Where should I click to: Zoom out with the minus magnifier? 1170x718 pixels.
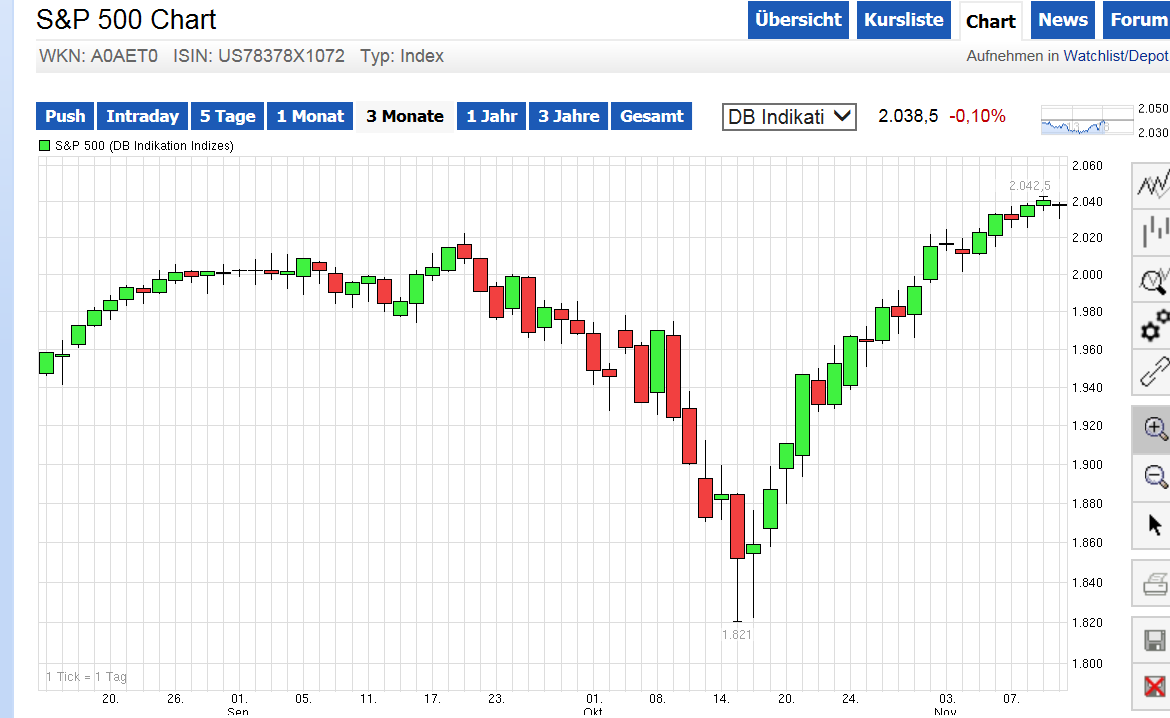[1152, 478]
